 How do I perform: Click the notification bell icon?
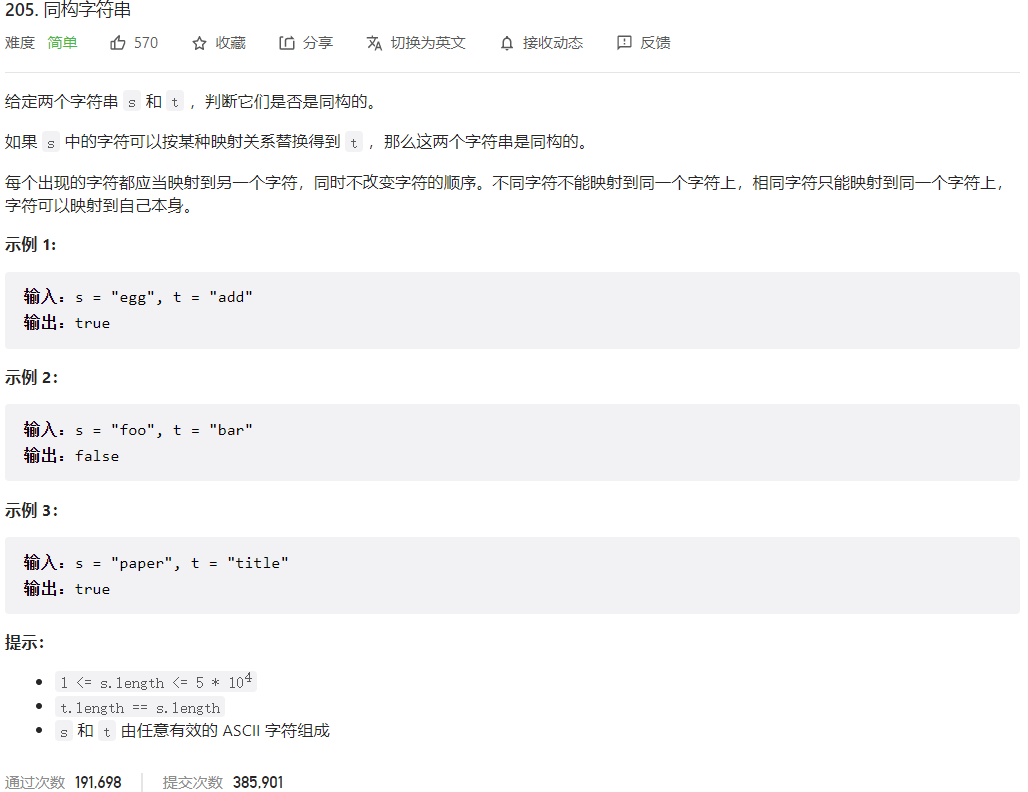pos(507,43)
